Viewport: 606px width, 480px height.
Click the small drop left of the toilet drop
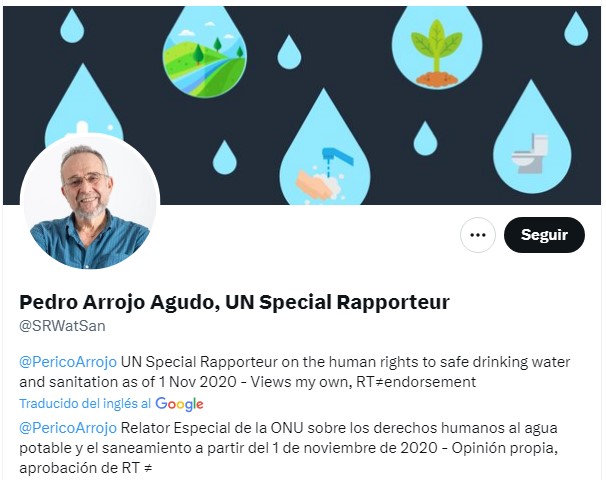point(425,138)
